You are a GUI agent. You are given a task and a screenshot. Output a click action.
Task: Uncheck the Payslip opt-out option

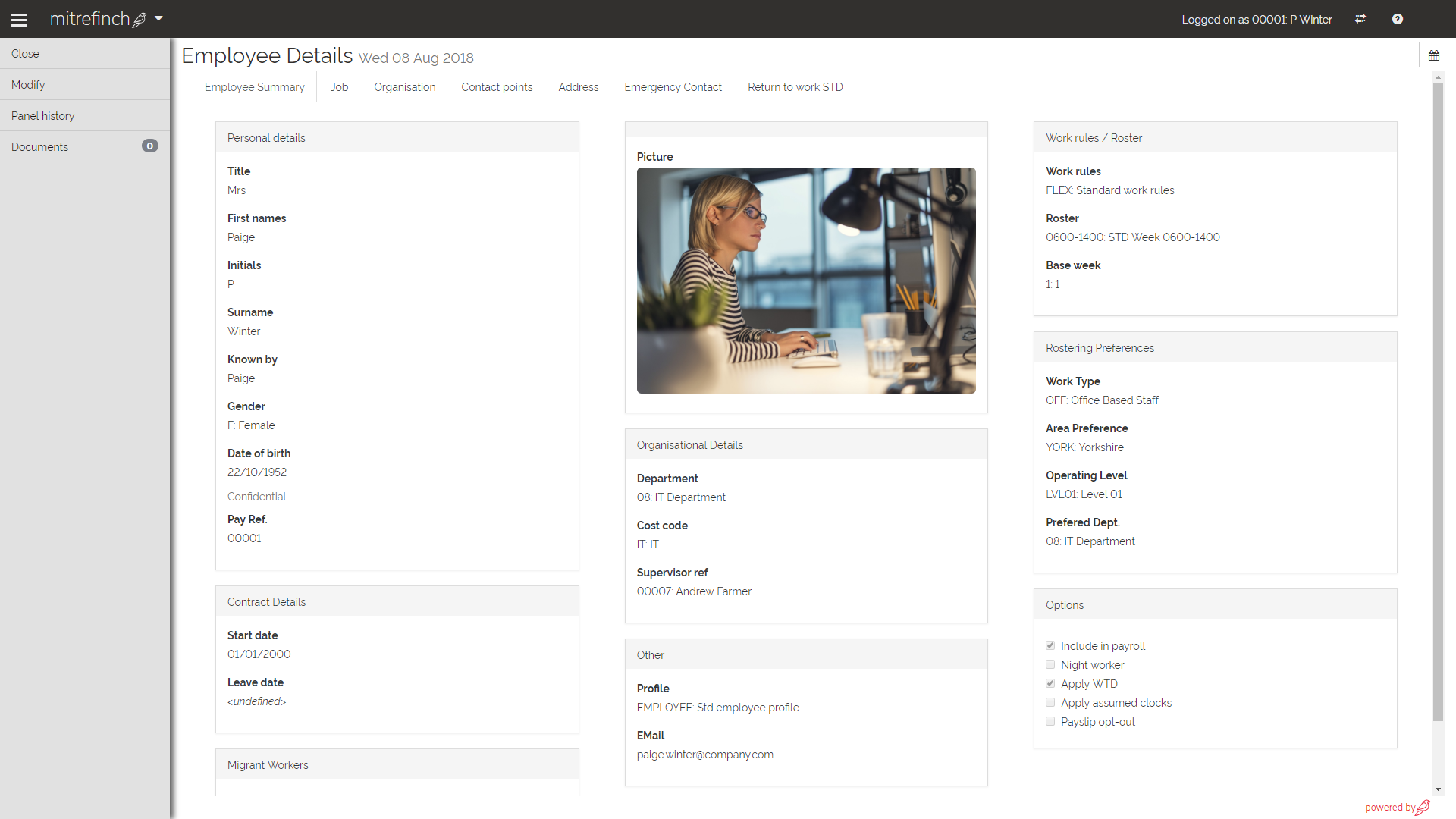point(1050,721)
